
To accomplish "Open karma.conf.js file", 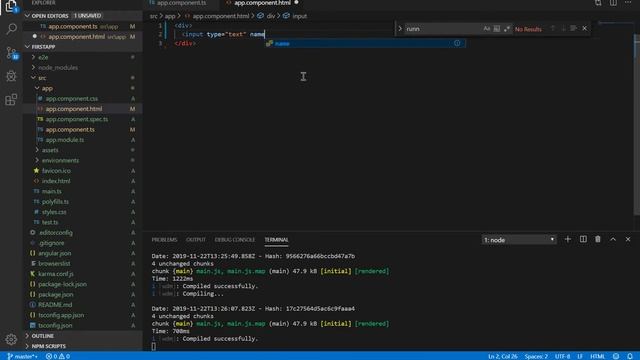I will pos(56,274).
